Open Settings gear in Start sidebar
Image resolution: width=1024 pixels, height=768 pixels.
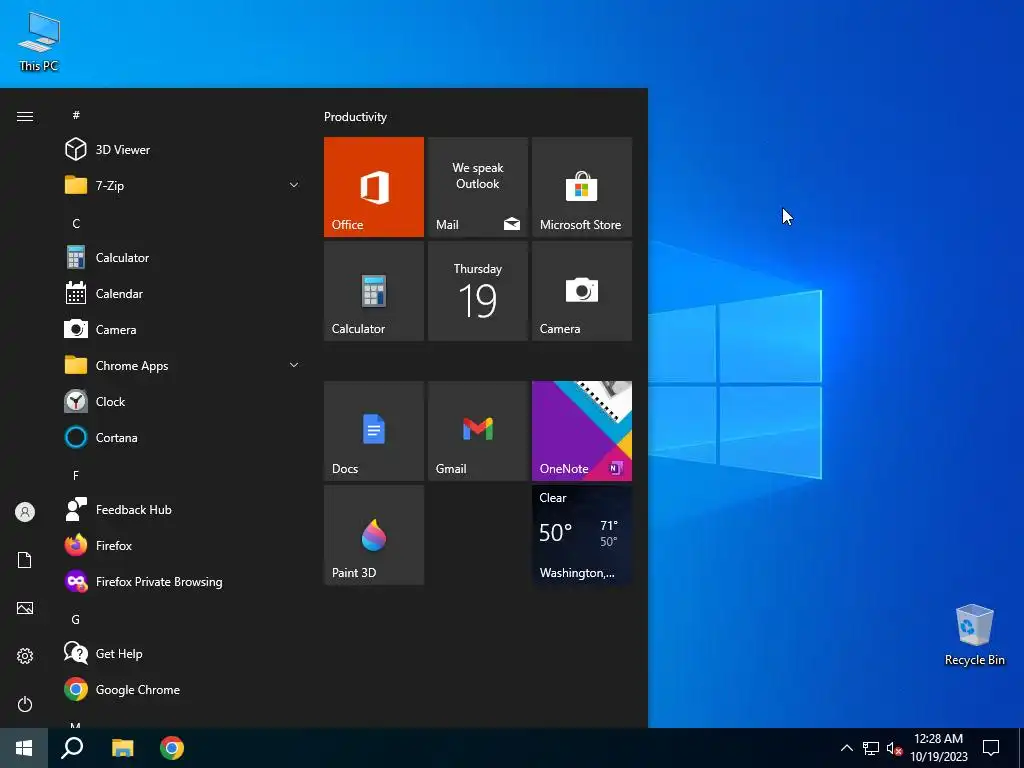pos(25,656)
